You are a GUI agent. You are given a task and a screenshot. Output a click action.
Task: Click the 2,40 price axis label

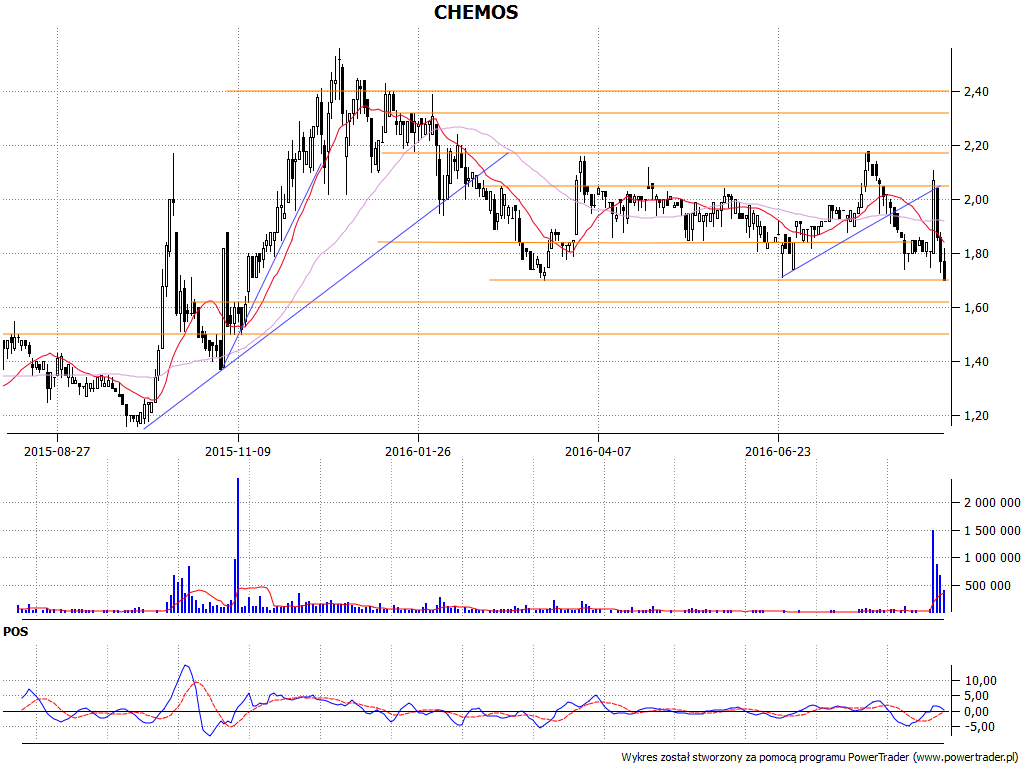pos(976,91)
